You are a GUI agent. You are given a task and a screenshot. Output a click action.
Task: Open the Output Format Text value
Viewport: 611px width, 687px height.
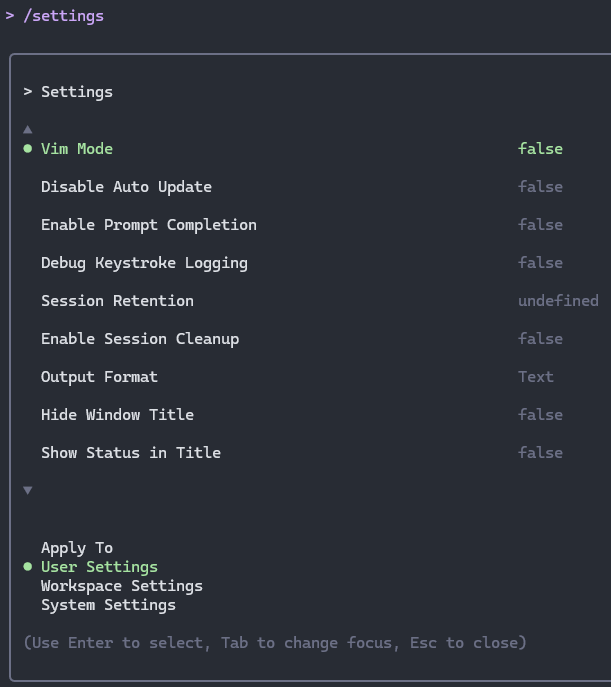(x=535, y=377)
